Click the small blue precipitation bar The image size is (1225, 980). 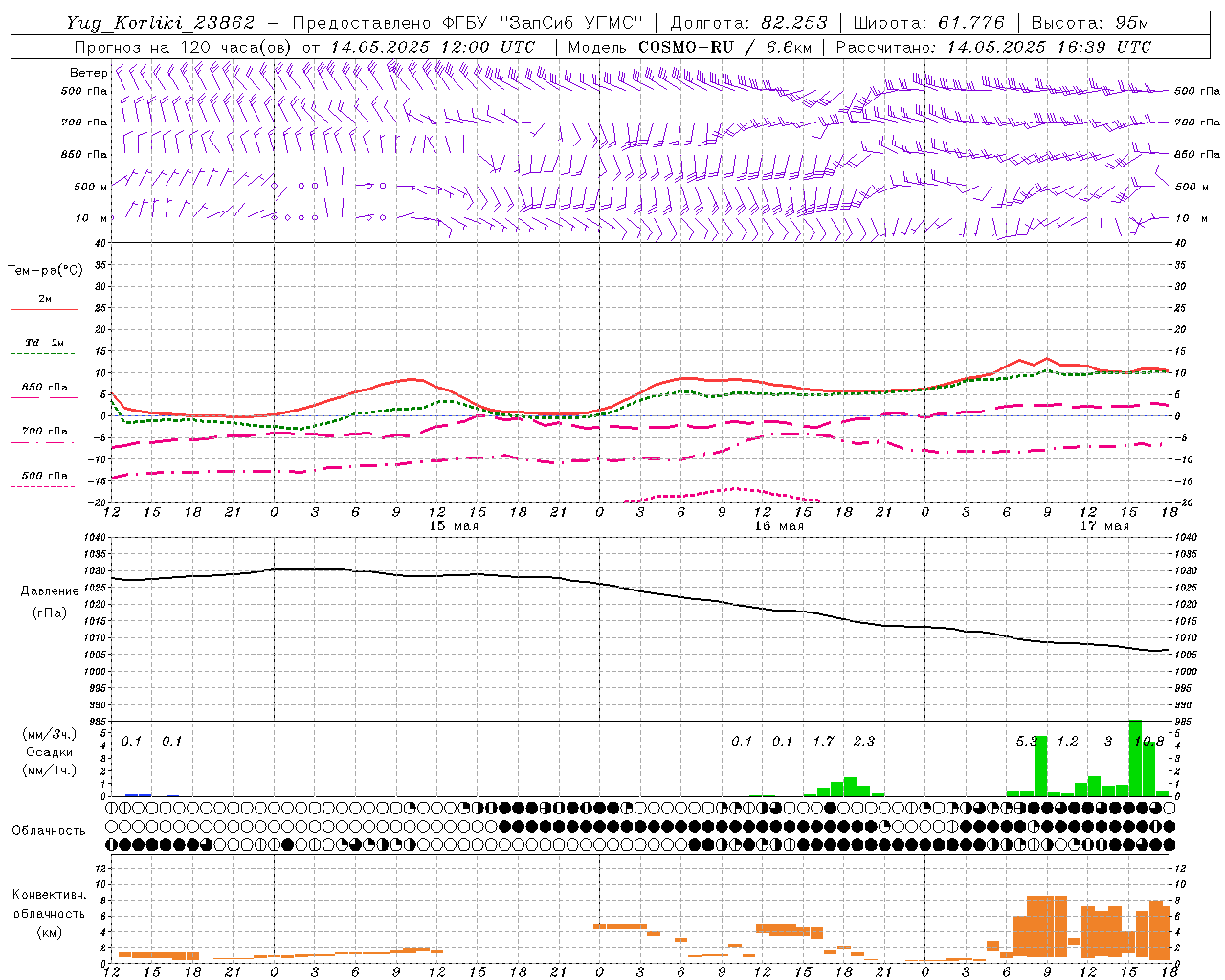point(138,794)
